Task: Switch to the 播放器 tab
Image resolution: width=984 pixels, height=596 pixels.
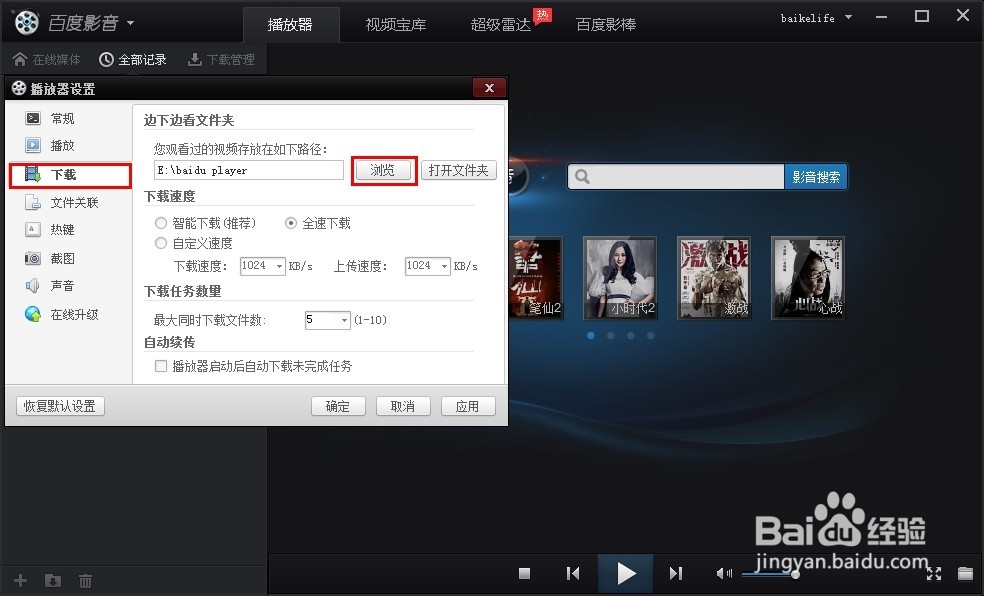Action: tap(290, 24)
